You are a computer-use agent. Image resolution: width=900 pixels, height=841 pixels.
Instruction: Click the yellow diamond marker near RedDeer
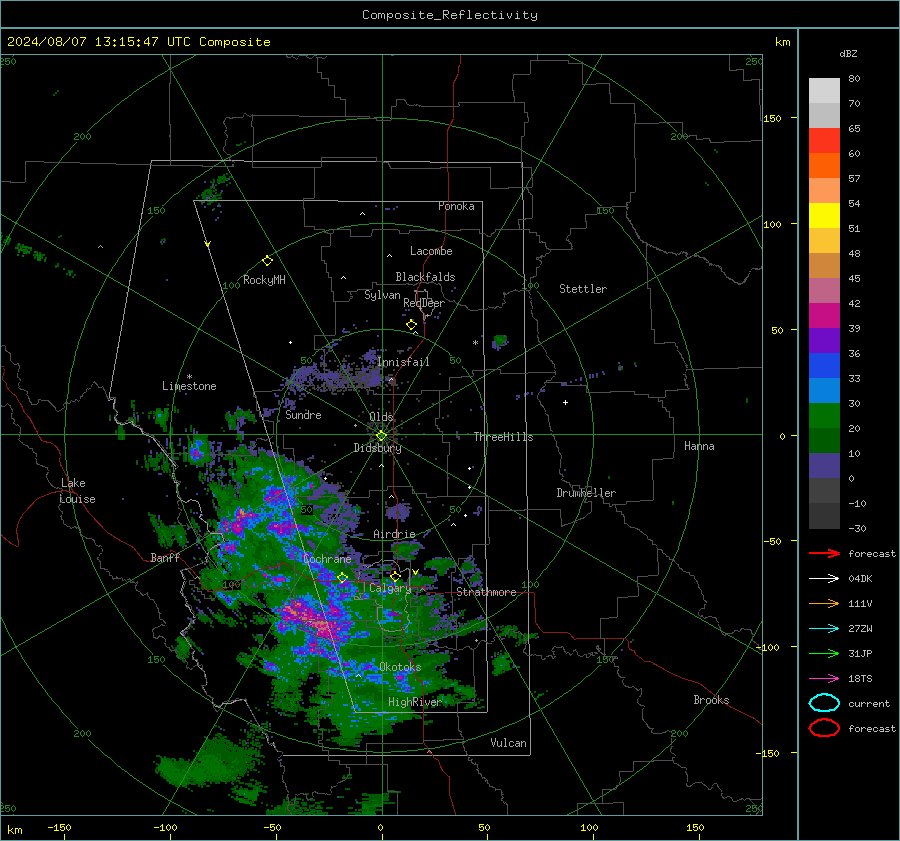(411, 325)
